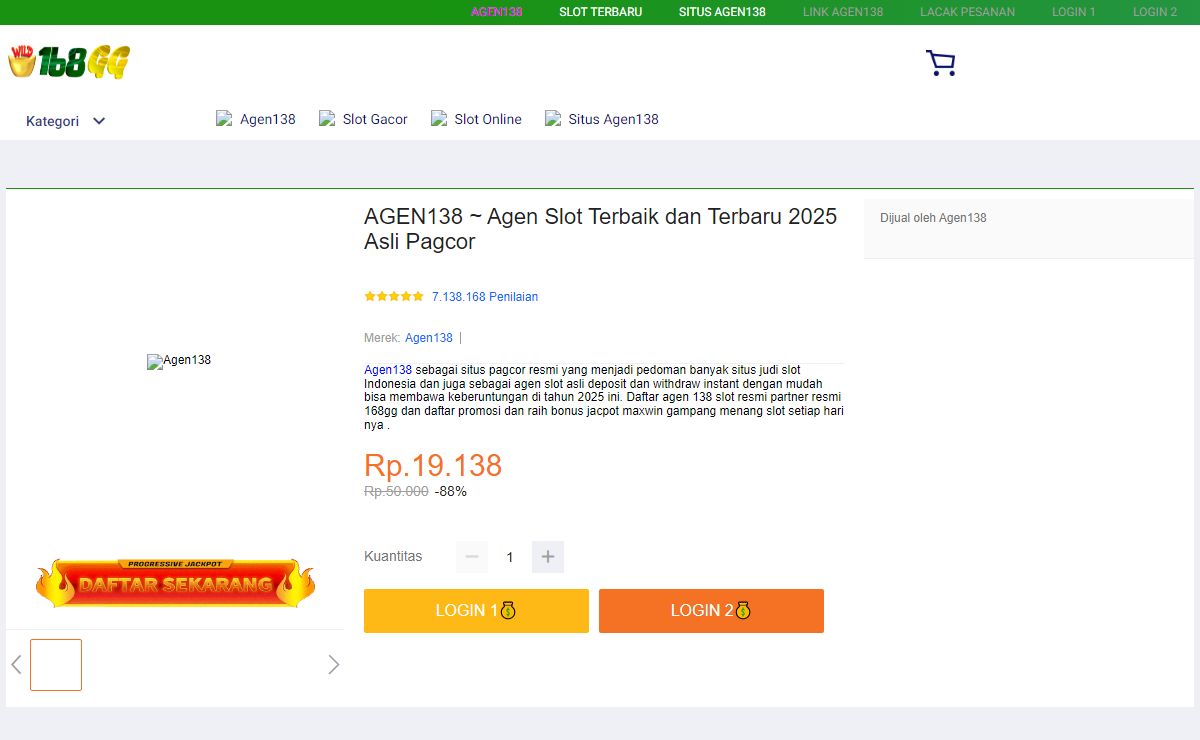
Task: Click the Agen138 link in description text
Action: pyautogui.click(x=388, y=370)
